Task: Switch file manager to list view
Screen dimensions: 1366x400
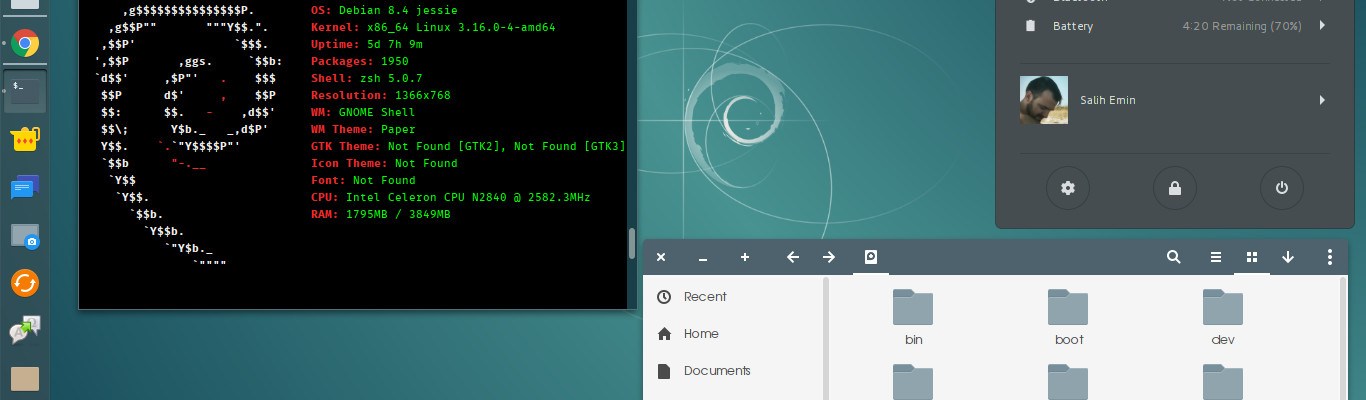Action: (1216, 257)
